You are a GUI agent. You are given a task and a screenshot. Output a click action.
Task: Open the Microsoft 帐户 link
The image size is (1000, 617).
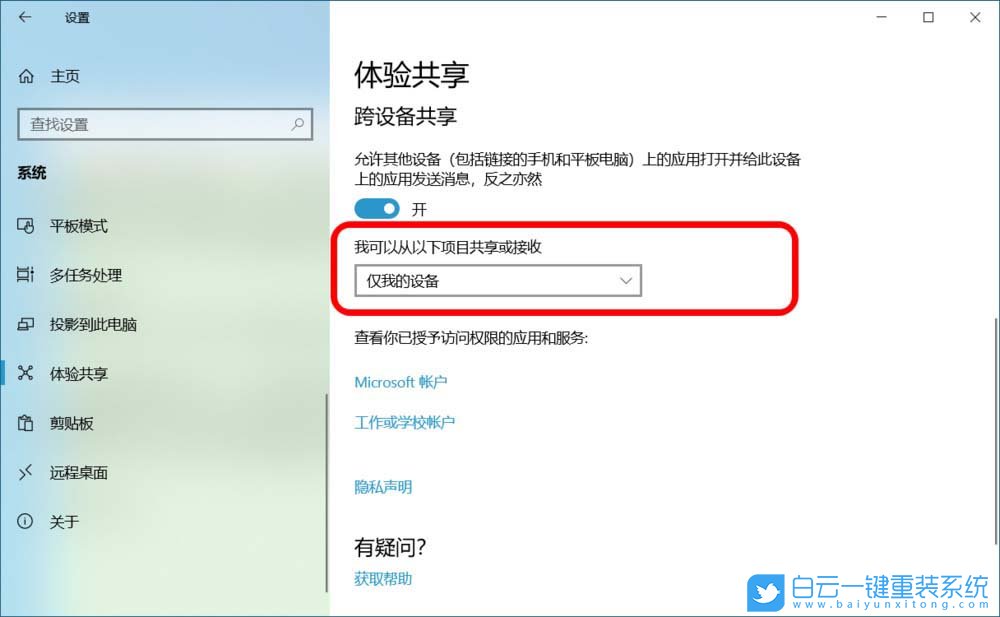click(x=401, y=382)
